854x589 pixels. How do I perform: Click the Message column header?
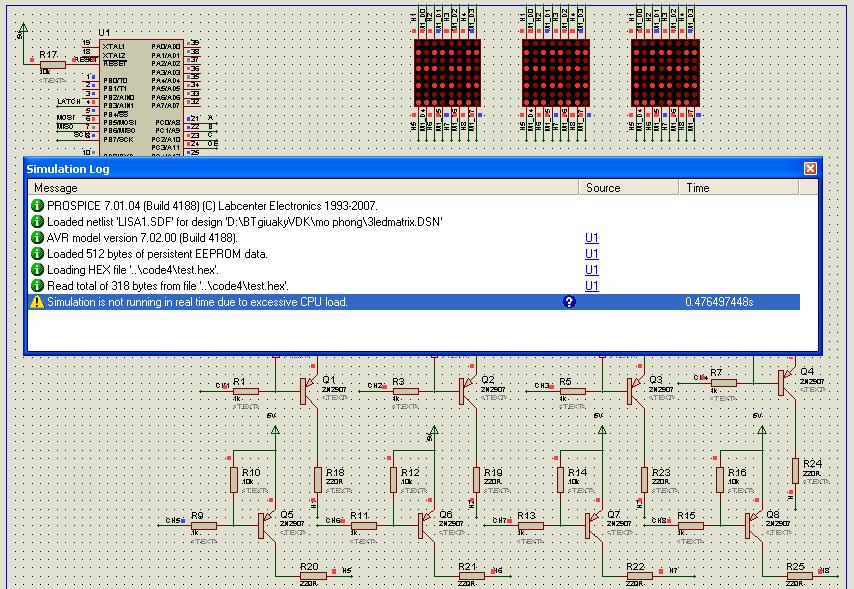[x=303, y=188]
